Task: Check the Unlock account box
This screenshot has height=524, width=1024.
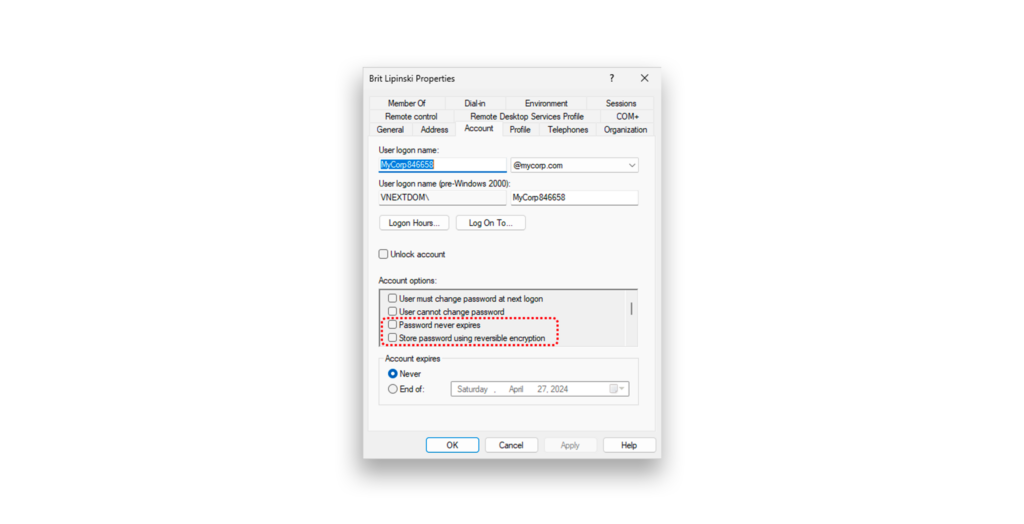Action: coord(383,254)
